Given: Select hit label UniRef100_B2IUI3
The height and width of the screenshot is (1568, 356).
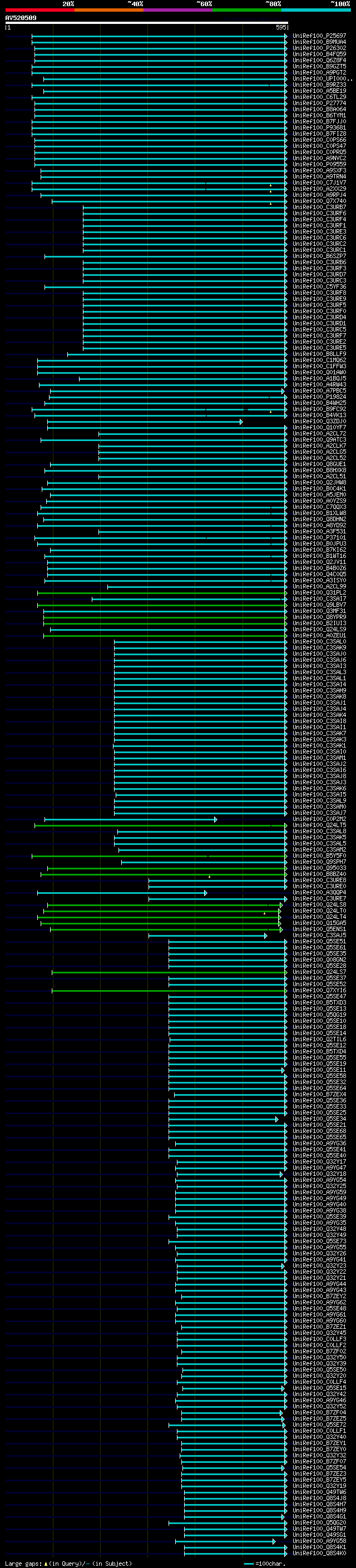Looking at the screenshot, I should [319, 624].
